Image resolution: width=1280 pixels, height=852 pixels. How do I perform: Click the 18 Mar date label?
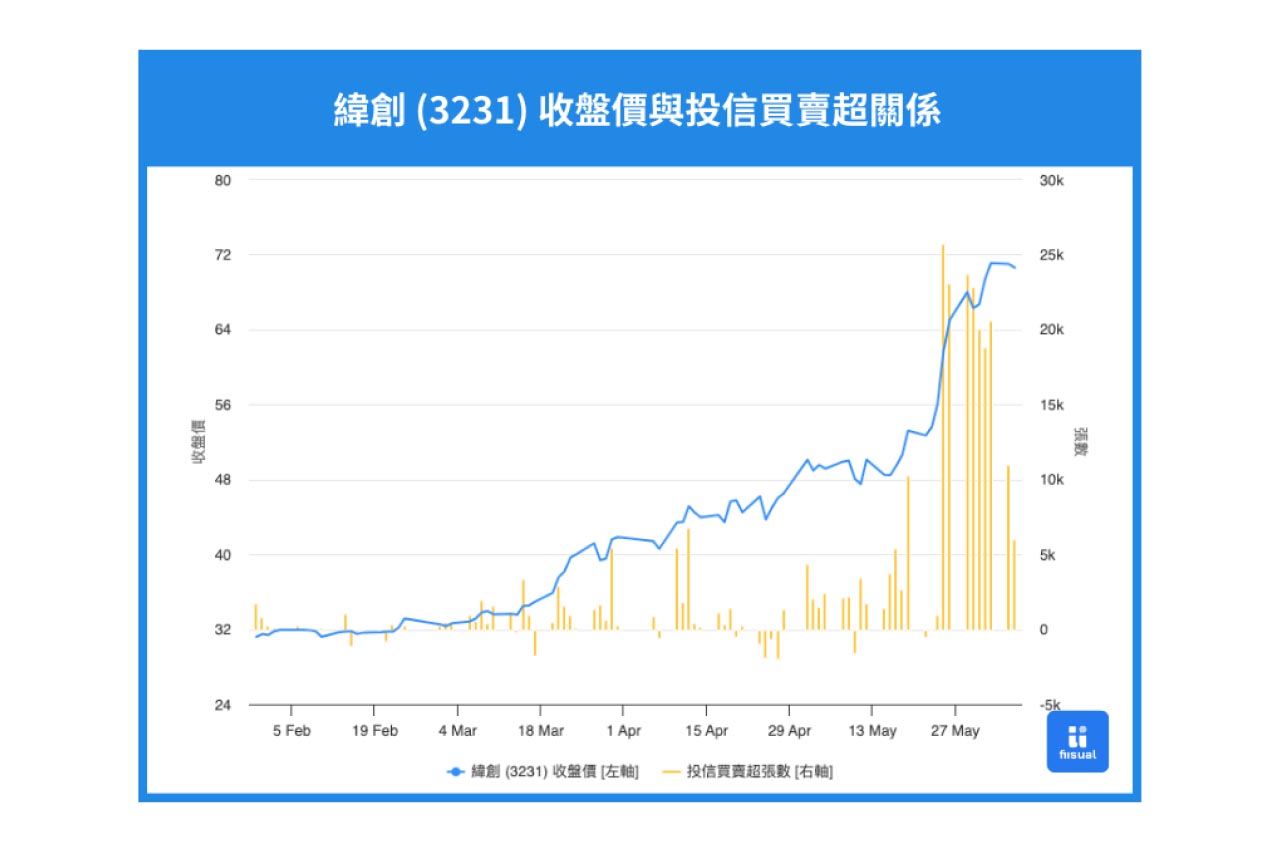[x=541, y=731]
